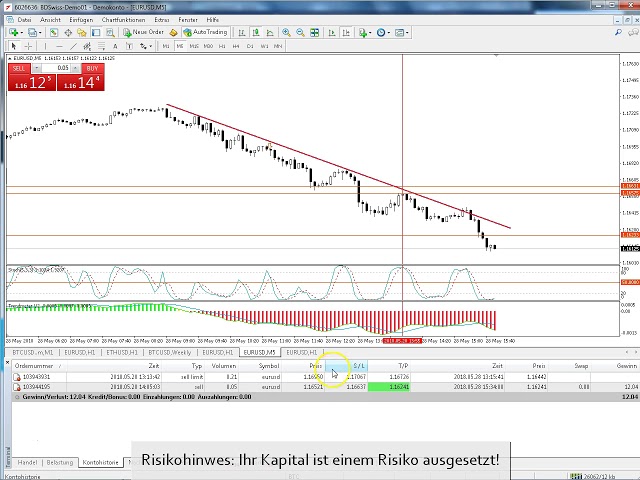
Task: Click the search magnifier at top right
Action: pos(618,32)
